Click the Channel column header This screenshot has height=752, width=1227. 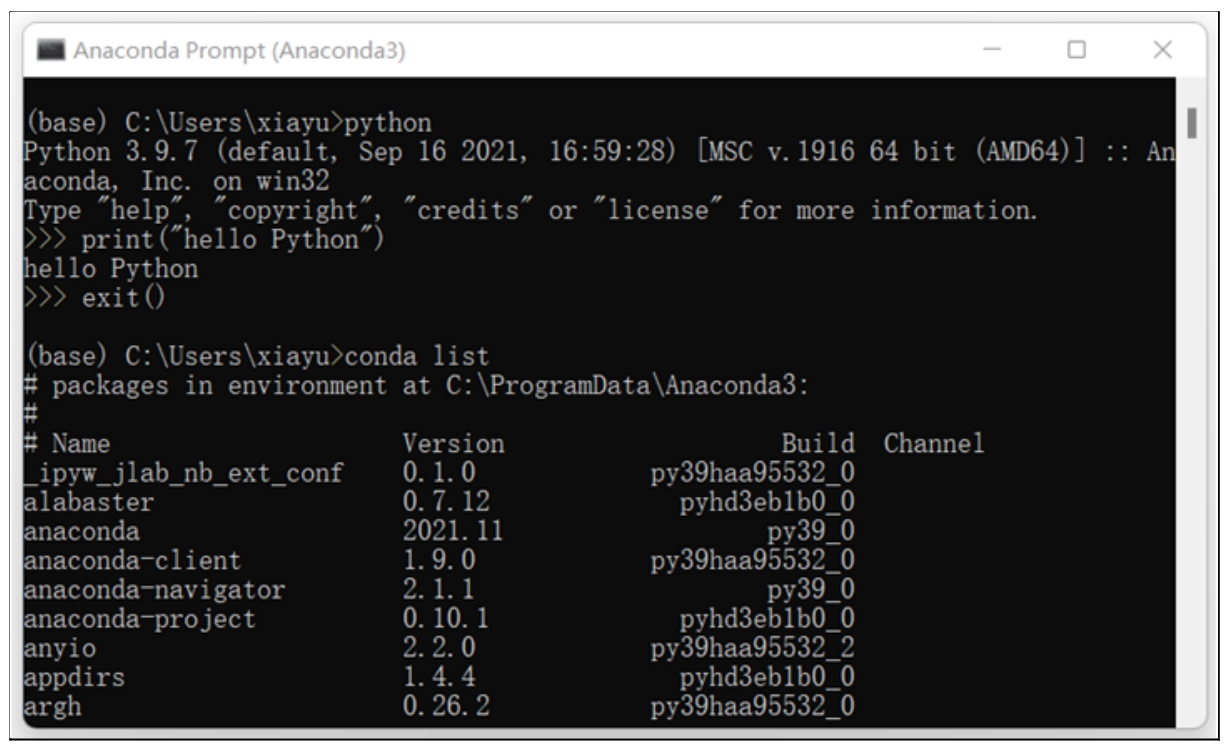(934, 443)
